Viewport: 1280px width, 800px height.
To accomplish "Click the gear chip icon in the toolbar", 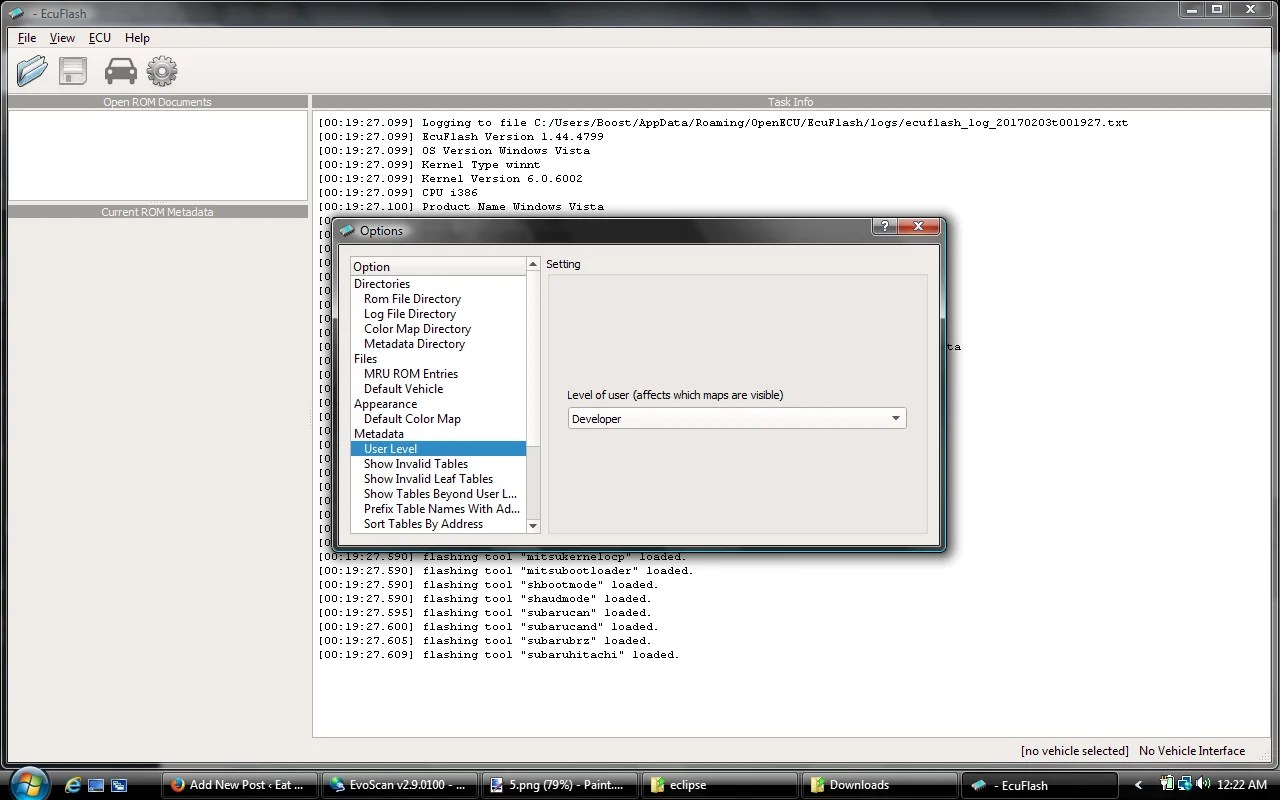I will (x=162, y=71).
